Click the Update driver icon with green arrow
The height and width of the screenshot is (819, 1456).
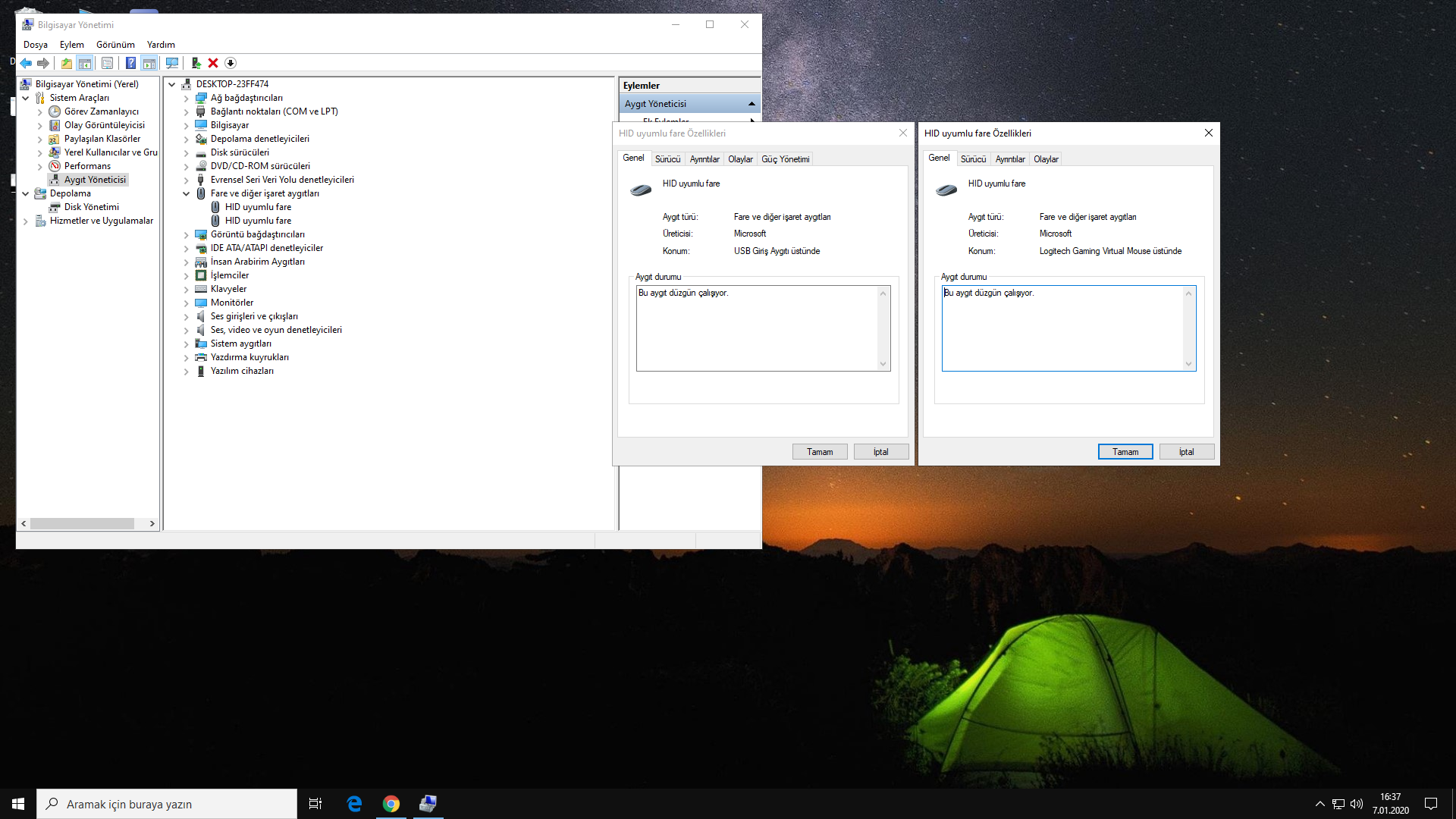coord(196,63)
